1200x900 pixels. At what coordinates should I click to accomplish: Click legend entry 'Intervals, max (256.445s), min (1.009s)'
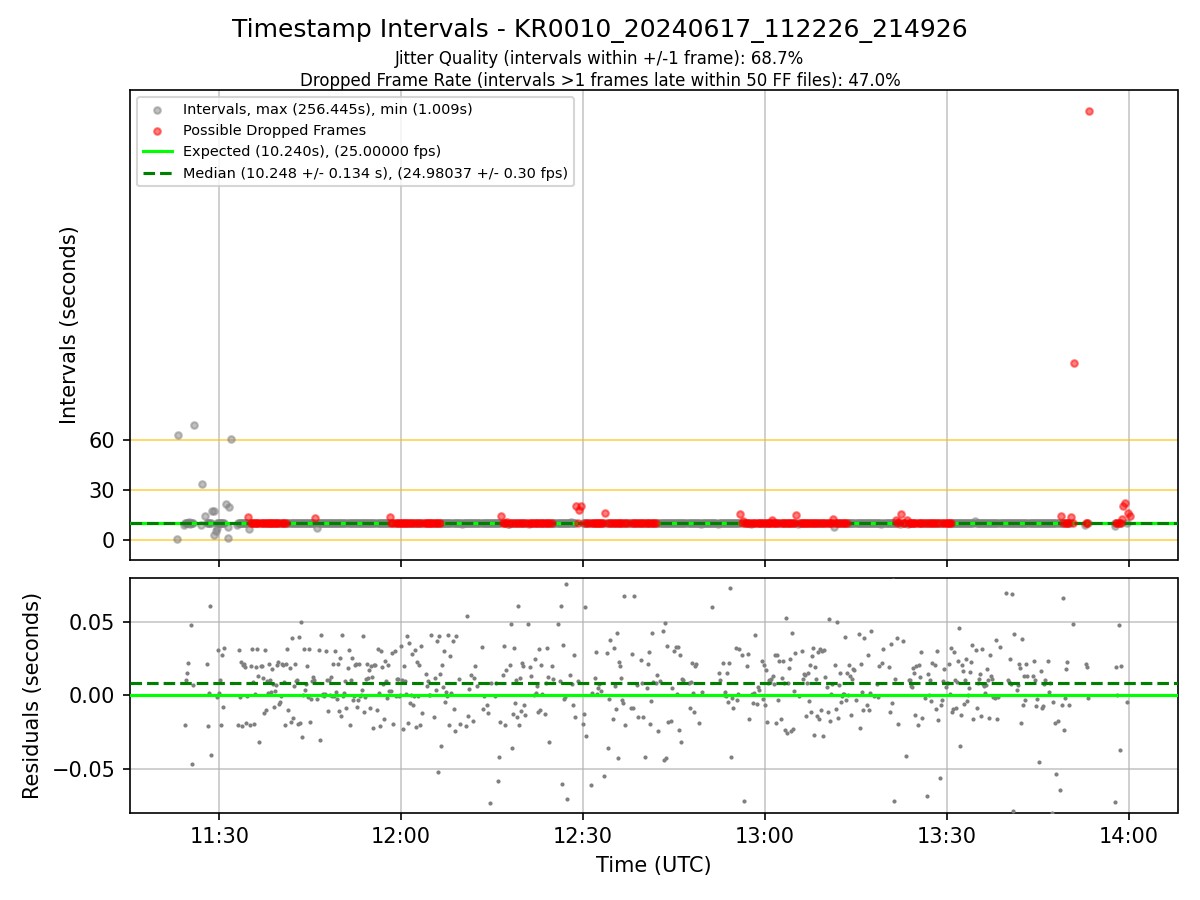tap(328, 108)
